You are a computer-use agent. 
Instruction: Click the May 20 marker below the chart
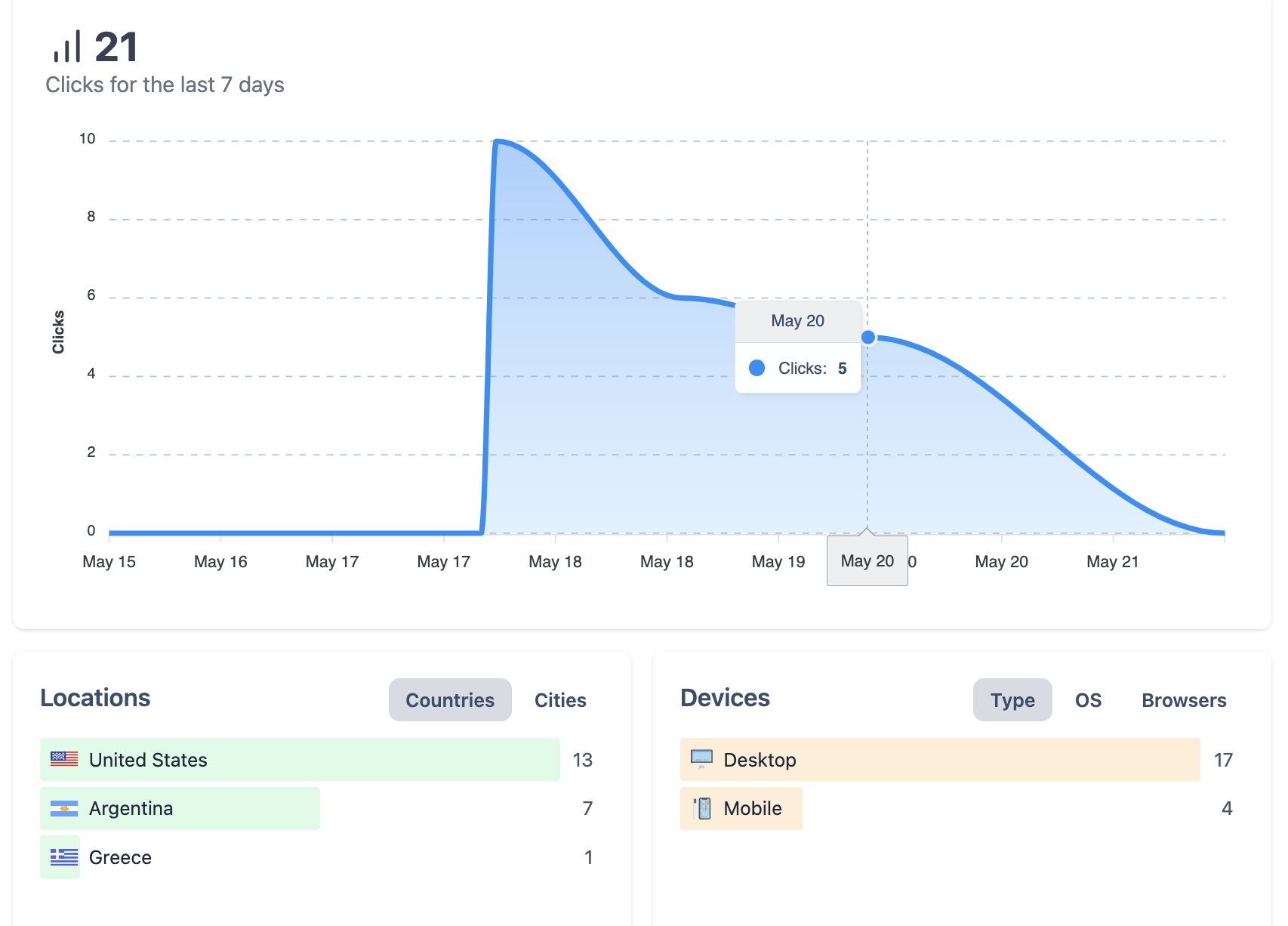click(867, 560)
